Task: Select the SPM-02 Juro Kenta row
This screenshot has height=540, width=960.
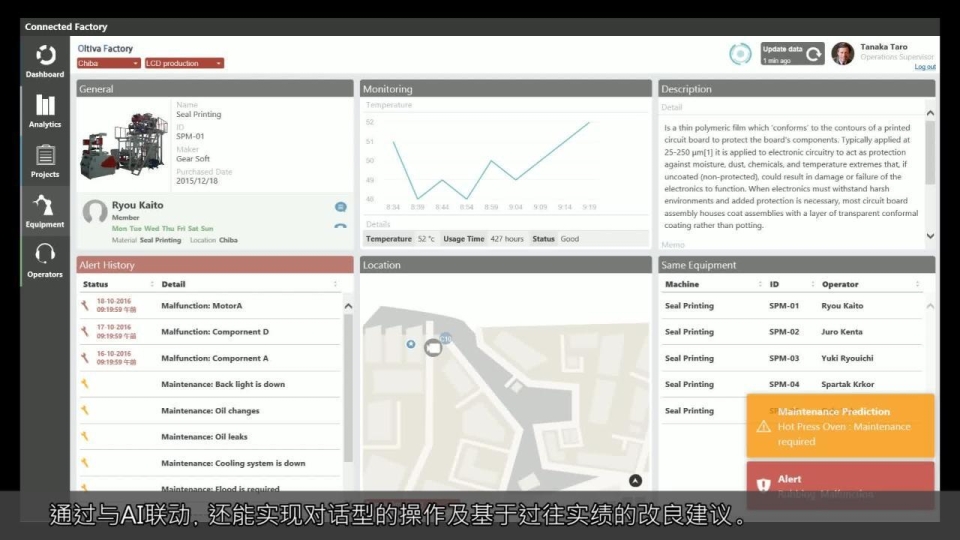Action: (792, 332)
